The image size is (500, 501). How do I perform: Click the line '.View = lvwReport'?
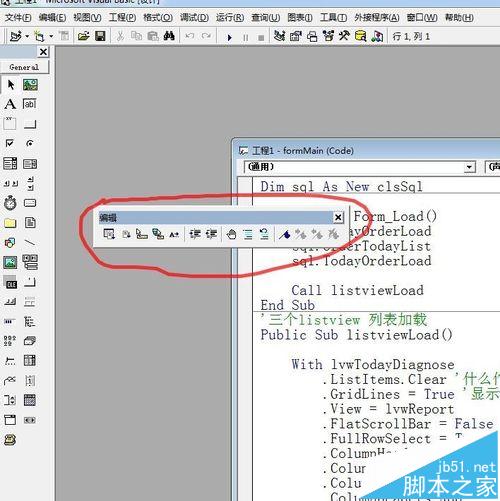[x=388, y=409]
